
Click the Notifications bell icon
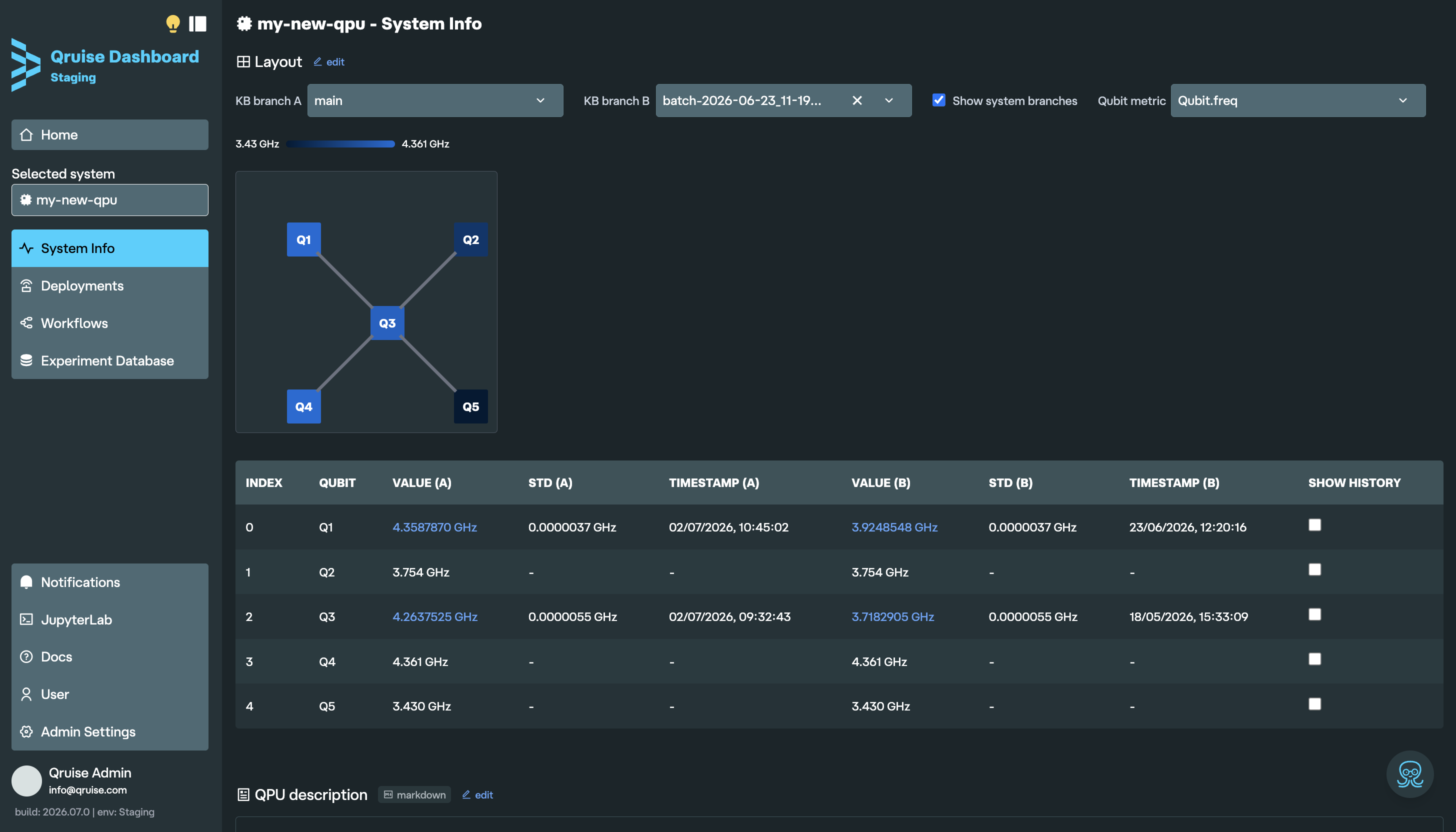pyautogui.click(x=26, y=581)
